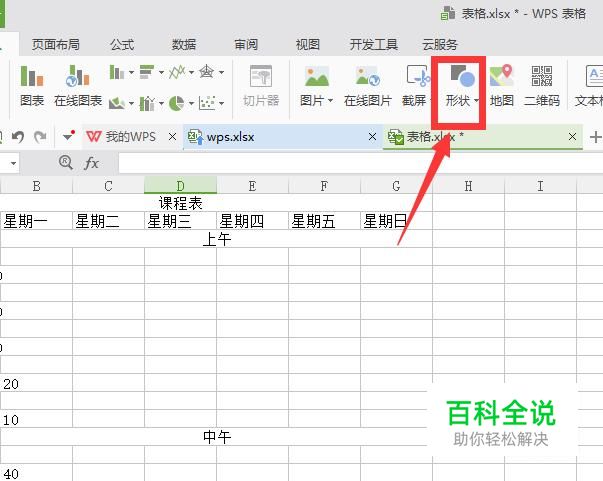Select the 星期三 cell
The height and width of the screenshot is (481, 603).
click(180, 221)
